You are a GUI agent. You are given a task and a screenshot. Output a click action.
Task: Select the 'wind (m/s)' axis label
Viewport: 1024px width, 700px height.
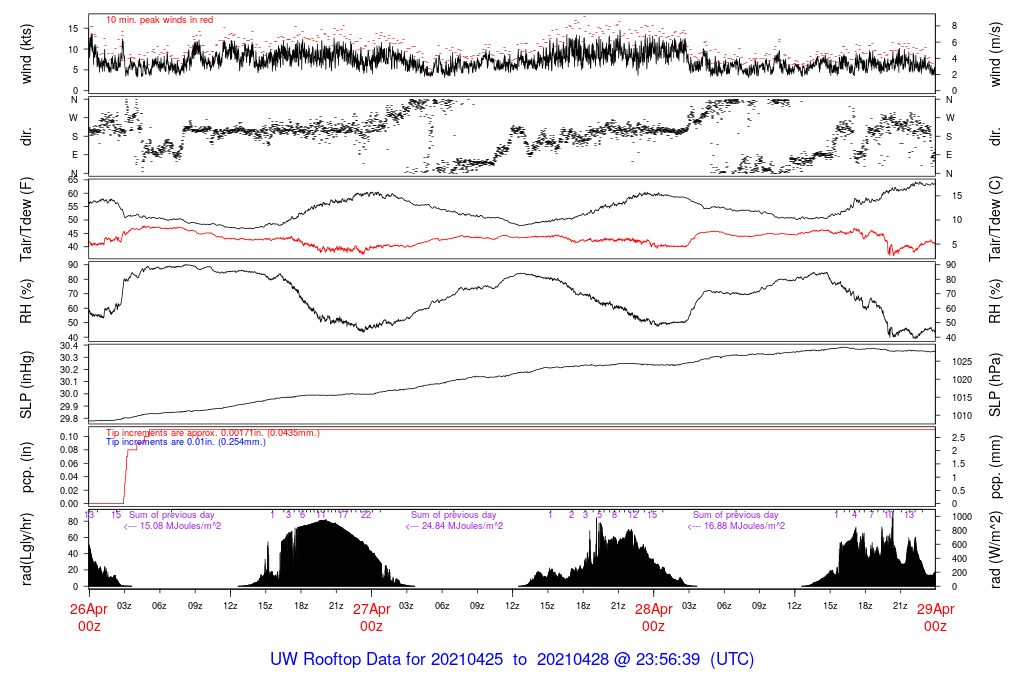click(995, 54)
